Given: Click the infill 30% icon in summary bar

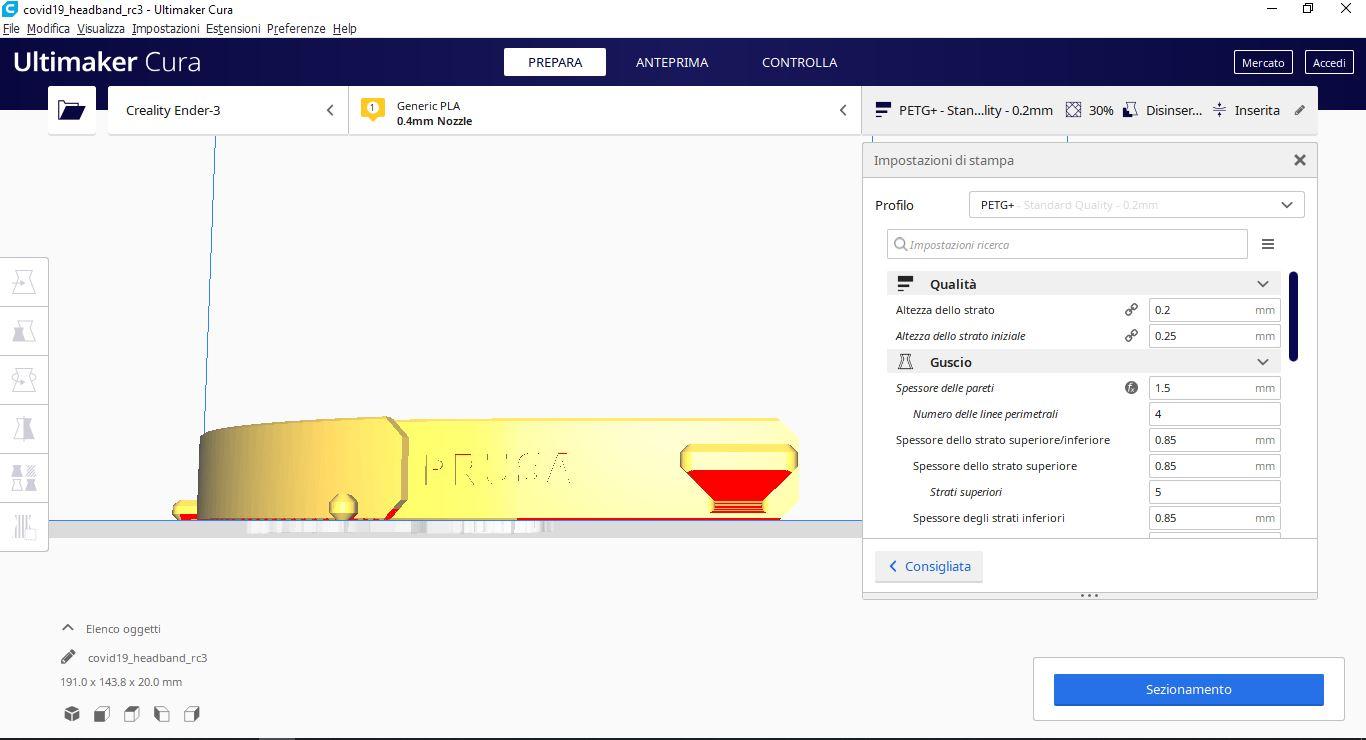Looking at the screenshot, I should coord(1074,110).
